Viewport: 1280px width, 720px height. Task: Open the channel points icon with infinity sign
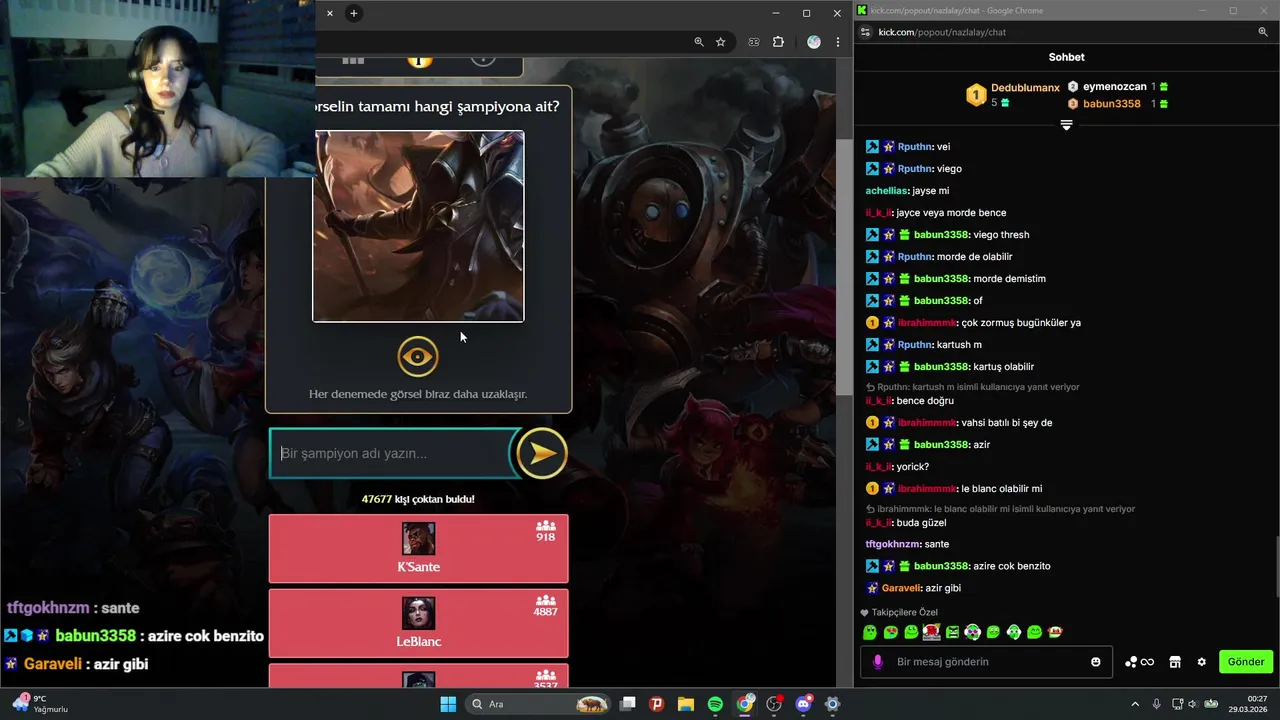click(1140, 662)
